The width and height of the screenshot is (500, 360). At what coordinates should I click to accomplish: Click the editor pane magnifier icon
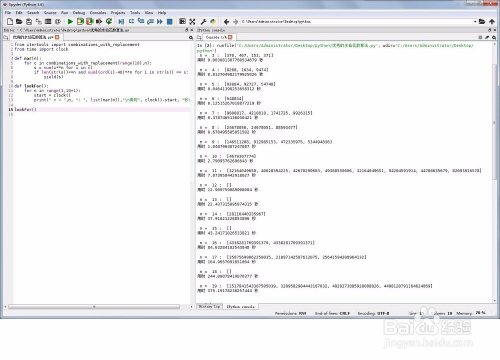click(x=191, y=38)
